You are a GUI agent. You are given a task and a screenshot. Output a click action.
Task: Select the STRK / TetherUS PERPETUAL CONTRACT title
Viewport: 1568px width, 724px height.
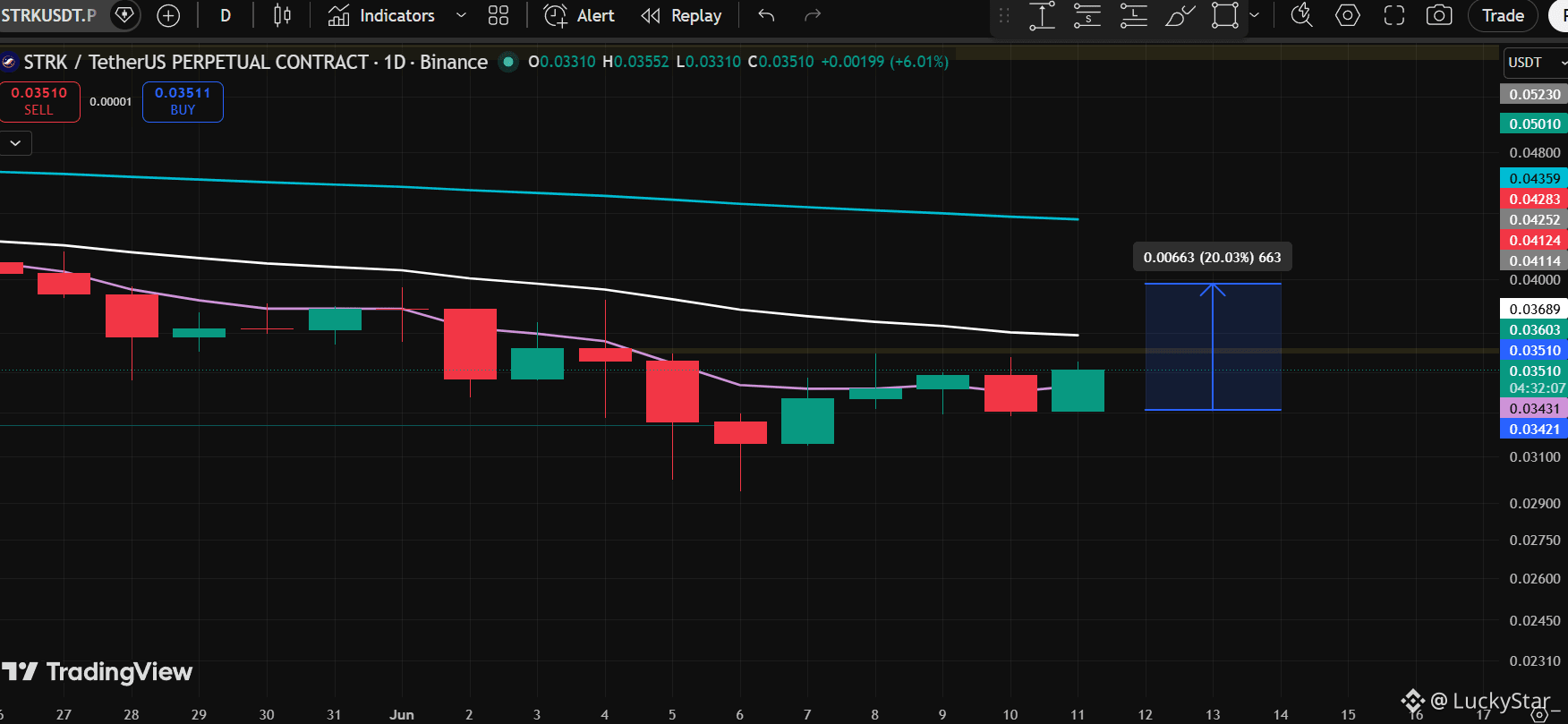[x=255, y=62]
